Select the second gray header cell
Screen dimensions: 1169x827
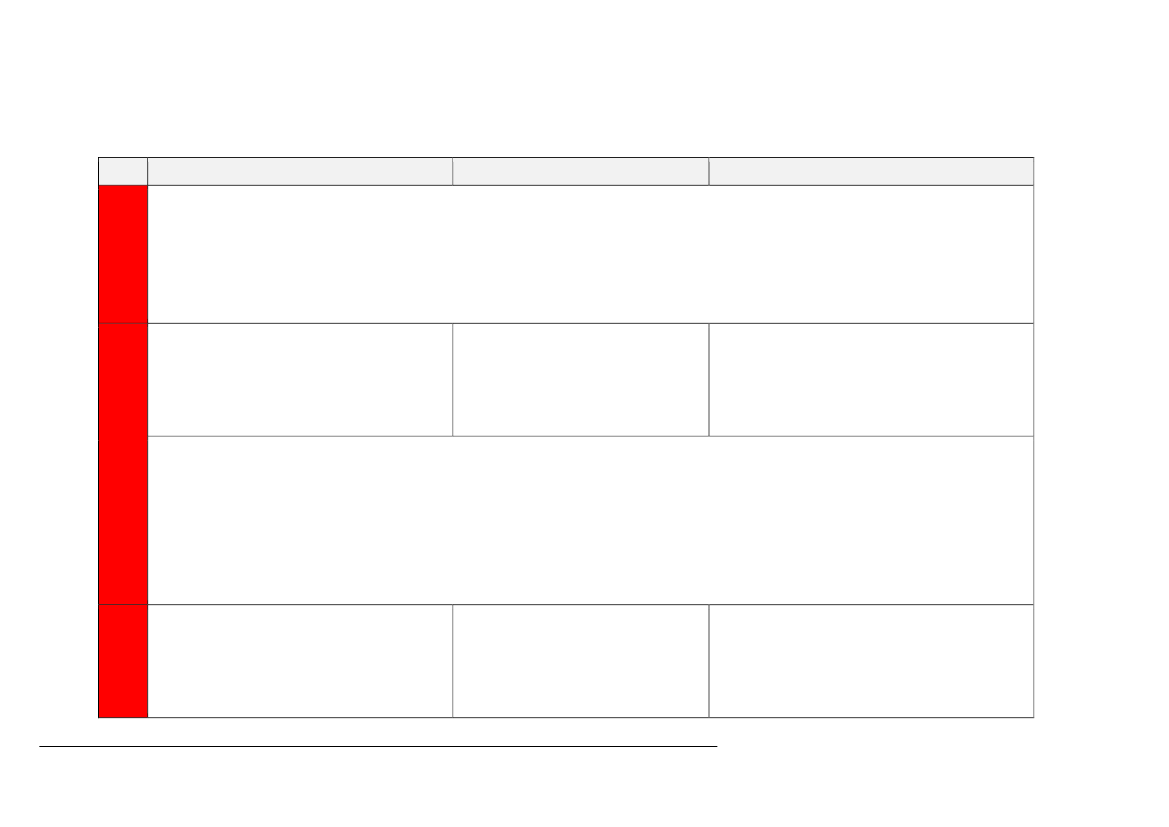[x=300, y=172]
